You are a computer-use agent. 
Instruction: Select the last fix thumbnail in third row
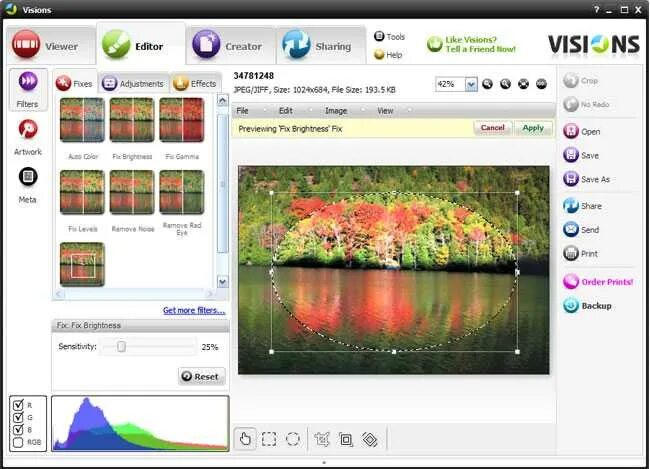coord(82,265)
